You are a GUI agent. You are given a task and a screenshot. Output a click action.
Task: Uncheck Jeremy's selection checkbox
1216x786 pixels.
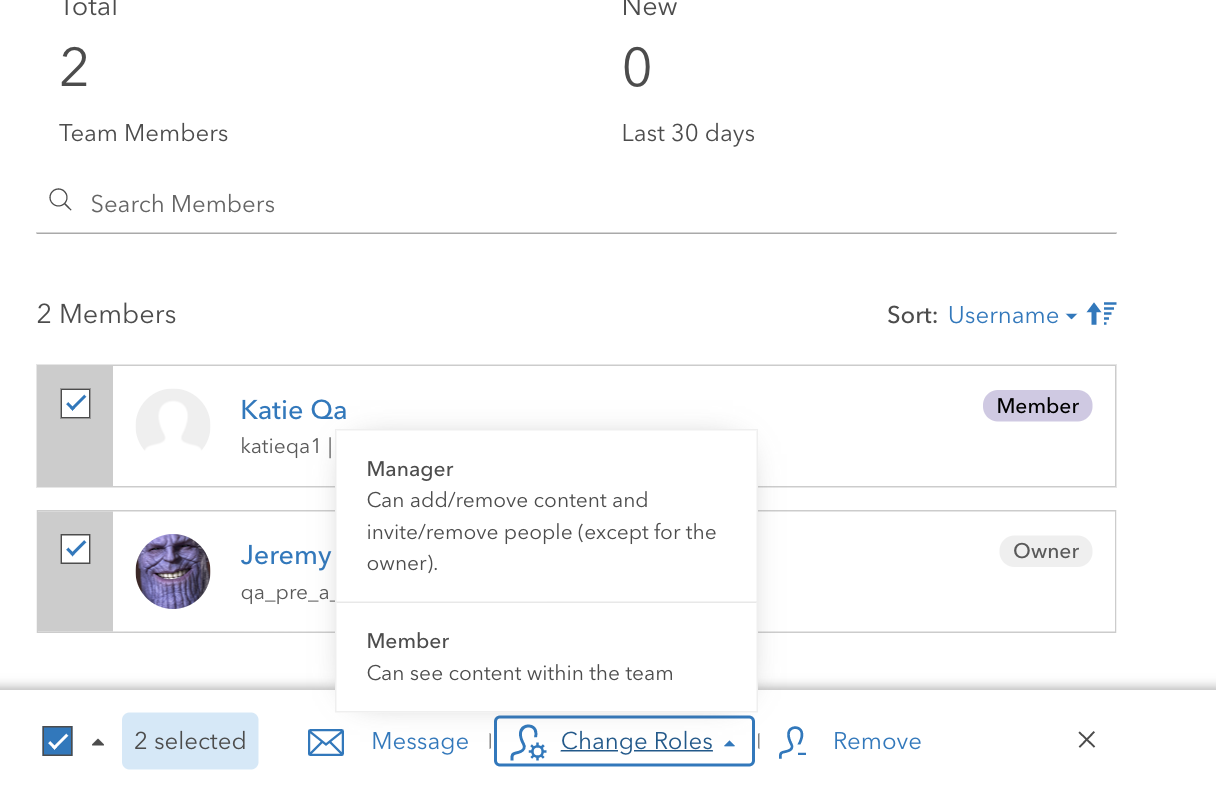point(74,548)
